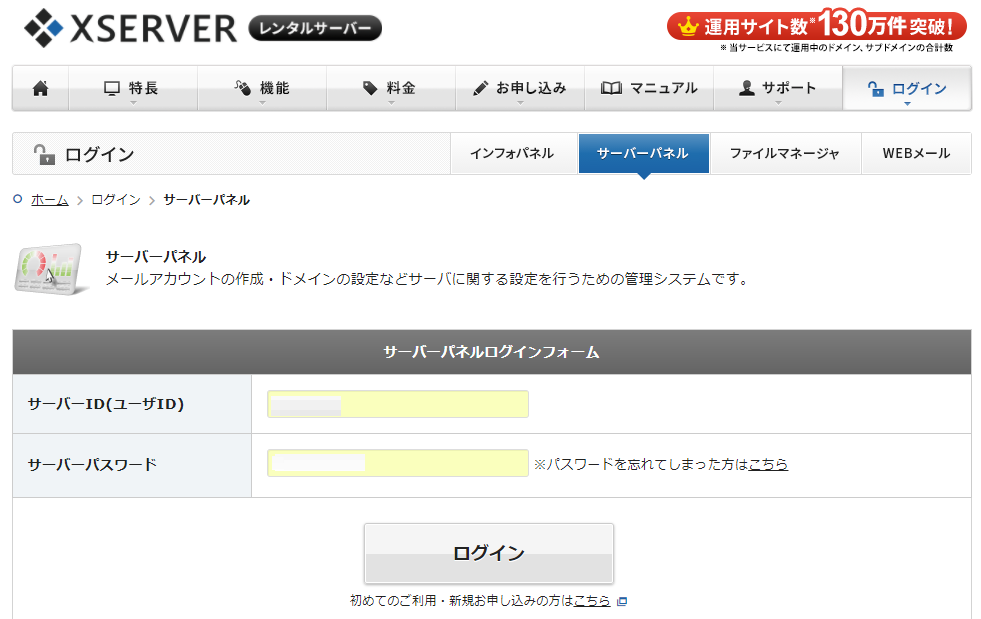Switch to the ファイルマネージャ tab

[784, 154]
